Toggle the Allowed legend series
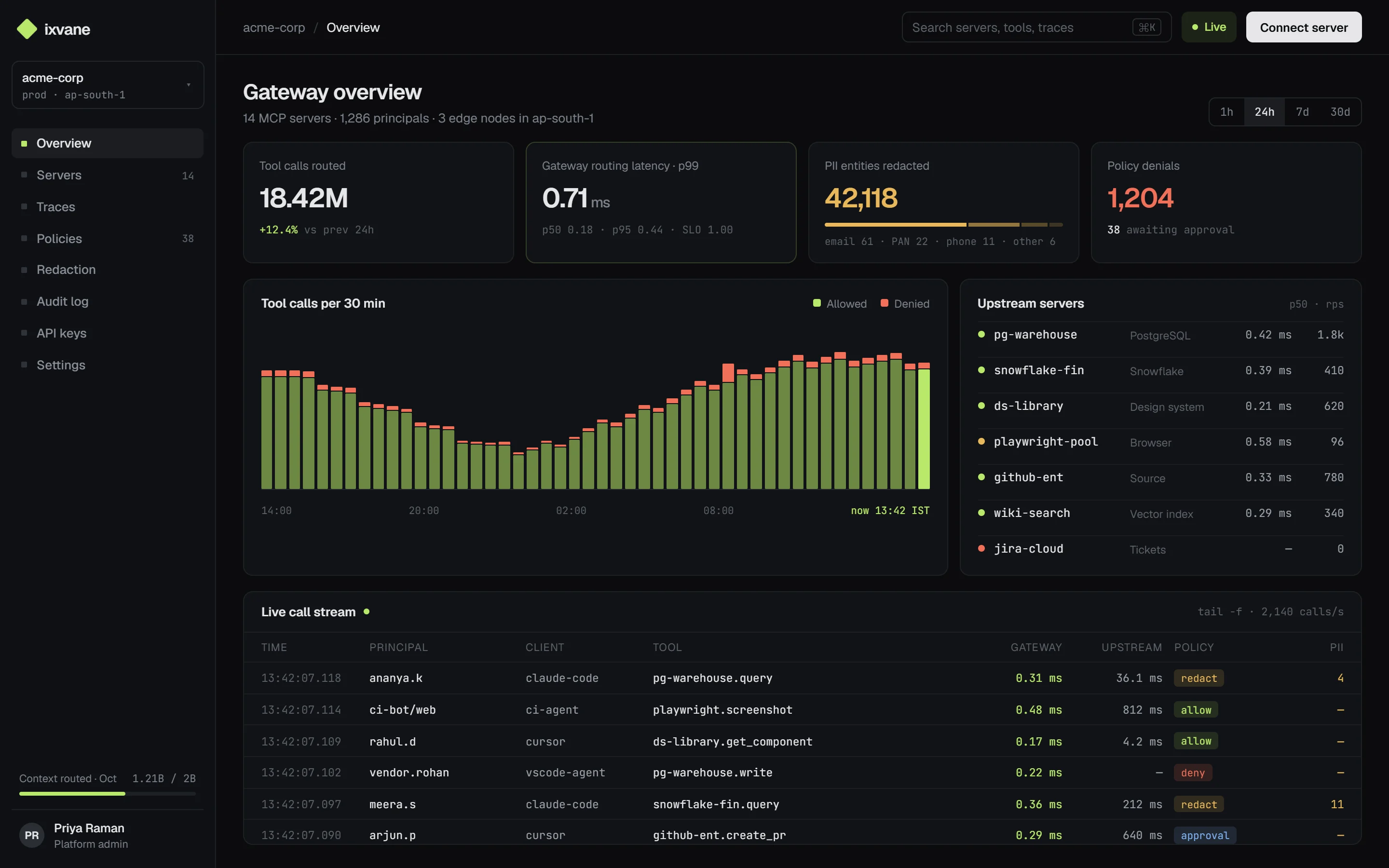This screenshot has height=868, width=1389. (840, 304)
